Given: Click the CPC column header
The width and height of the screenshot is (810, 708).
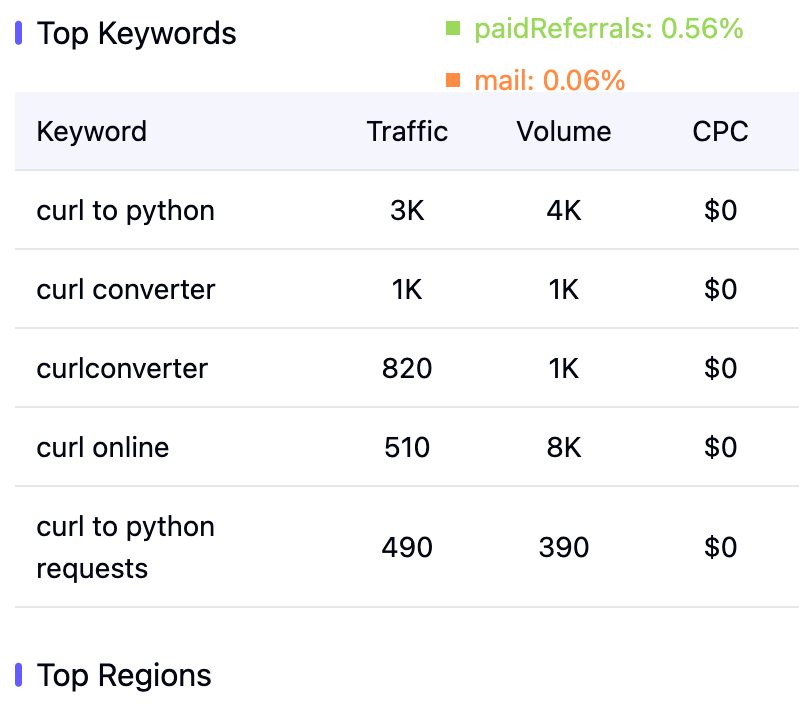Looking at the screenshot, I should point(720,131).
